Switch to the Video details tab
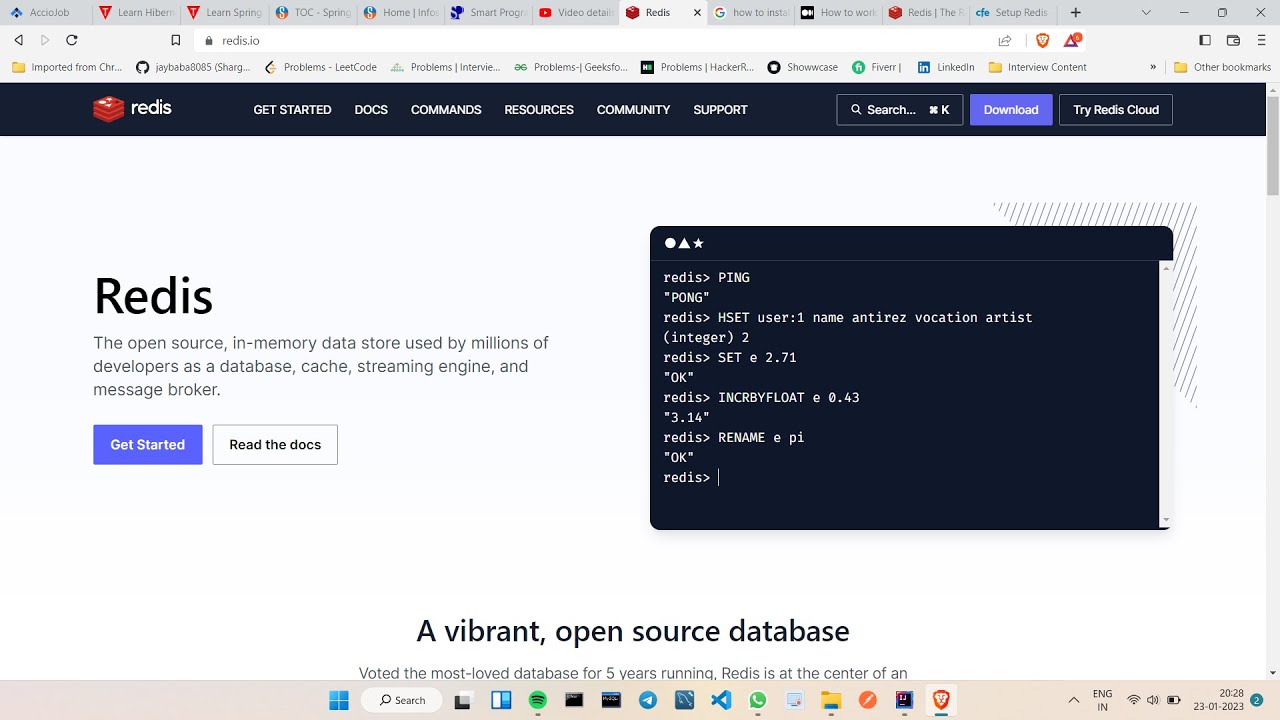 [577, 13]
